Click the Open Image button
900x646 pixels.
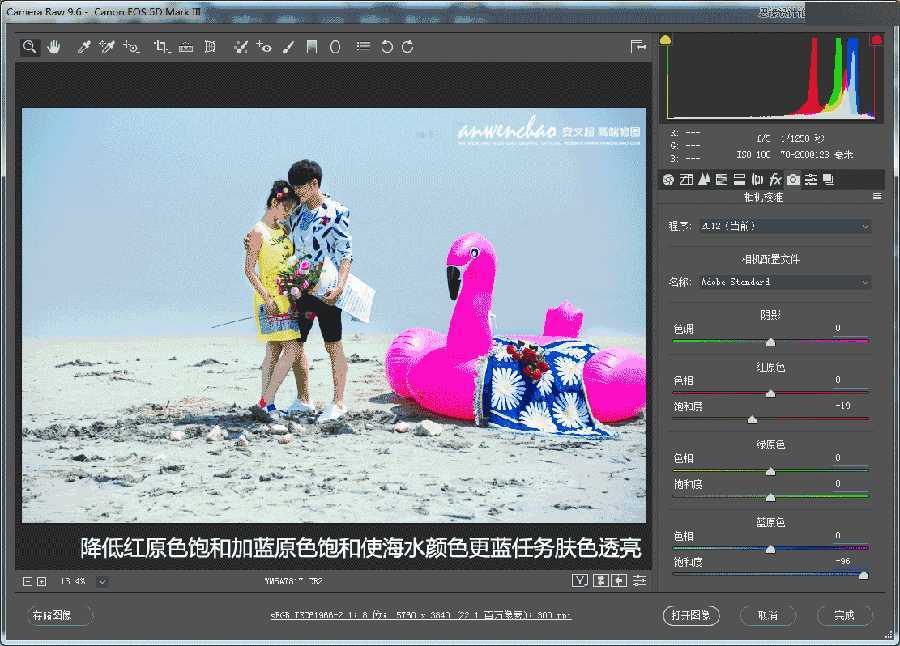click(691, 615)
